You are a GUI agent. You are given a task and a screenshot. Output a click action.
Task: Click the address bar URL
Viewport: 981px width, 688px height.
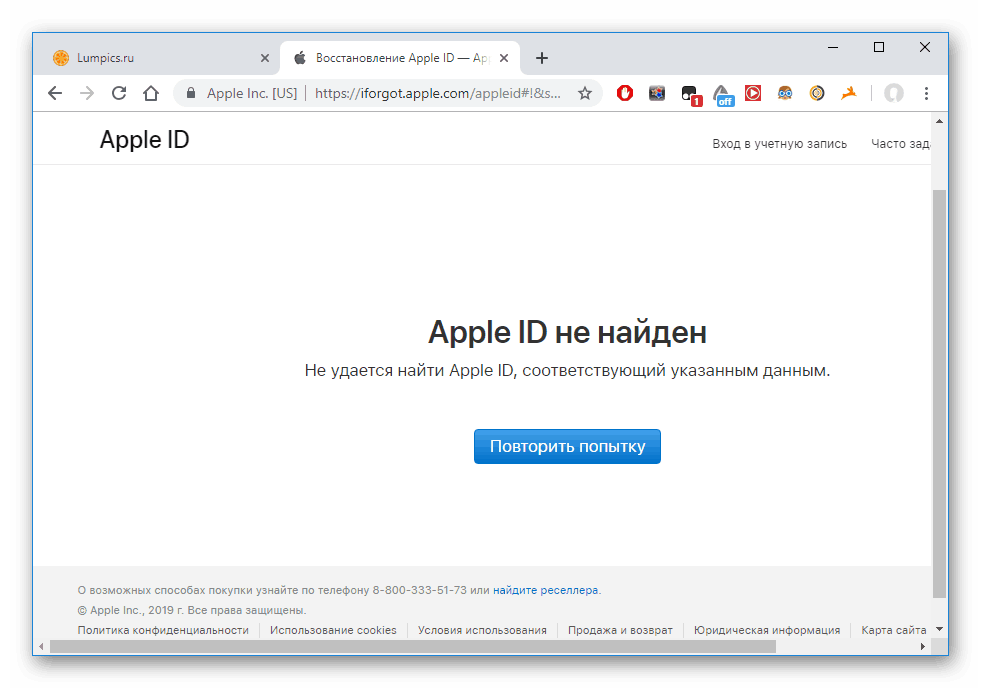coord(437,93)
